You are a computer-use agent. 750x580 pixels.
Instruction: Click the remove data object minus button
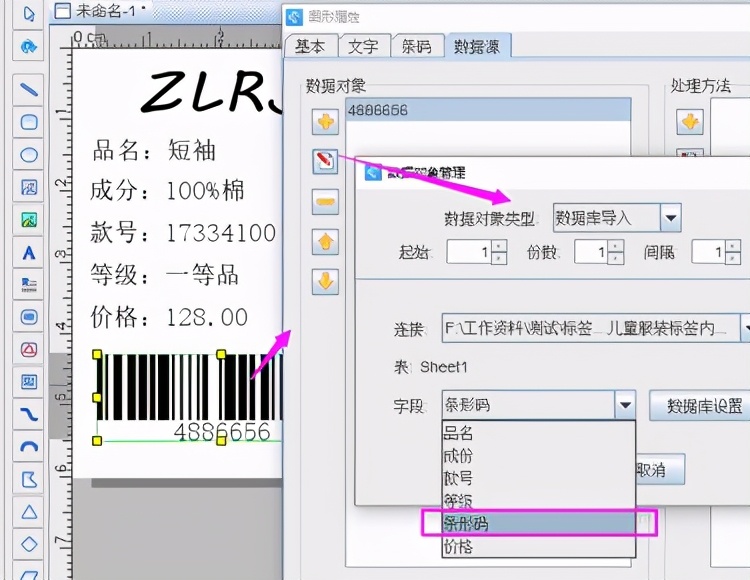click(325, 201)
